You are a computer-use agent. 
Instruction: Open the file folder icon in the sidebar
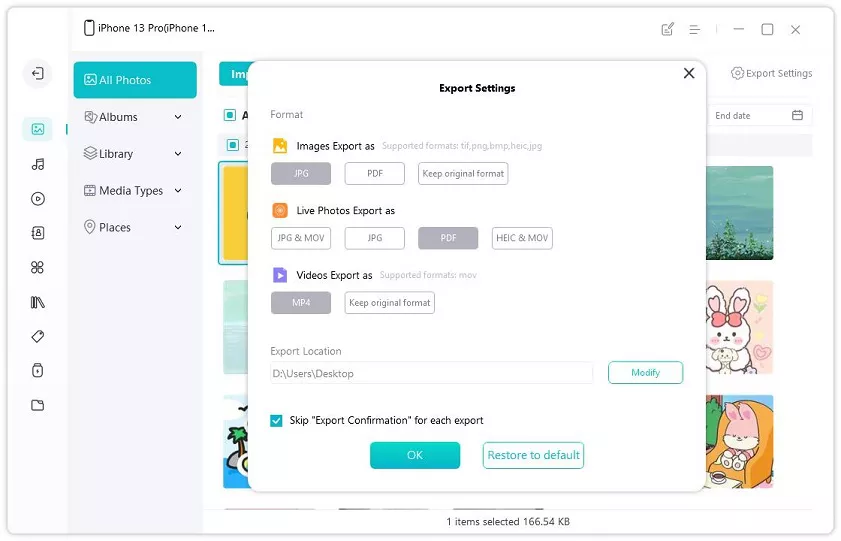pyautogui.click(x=38, y=405)
